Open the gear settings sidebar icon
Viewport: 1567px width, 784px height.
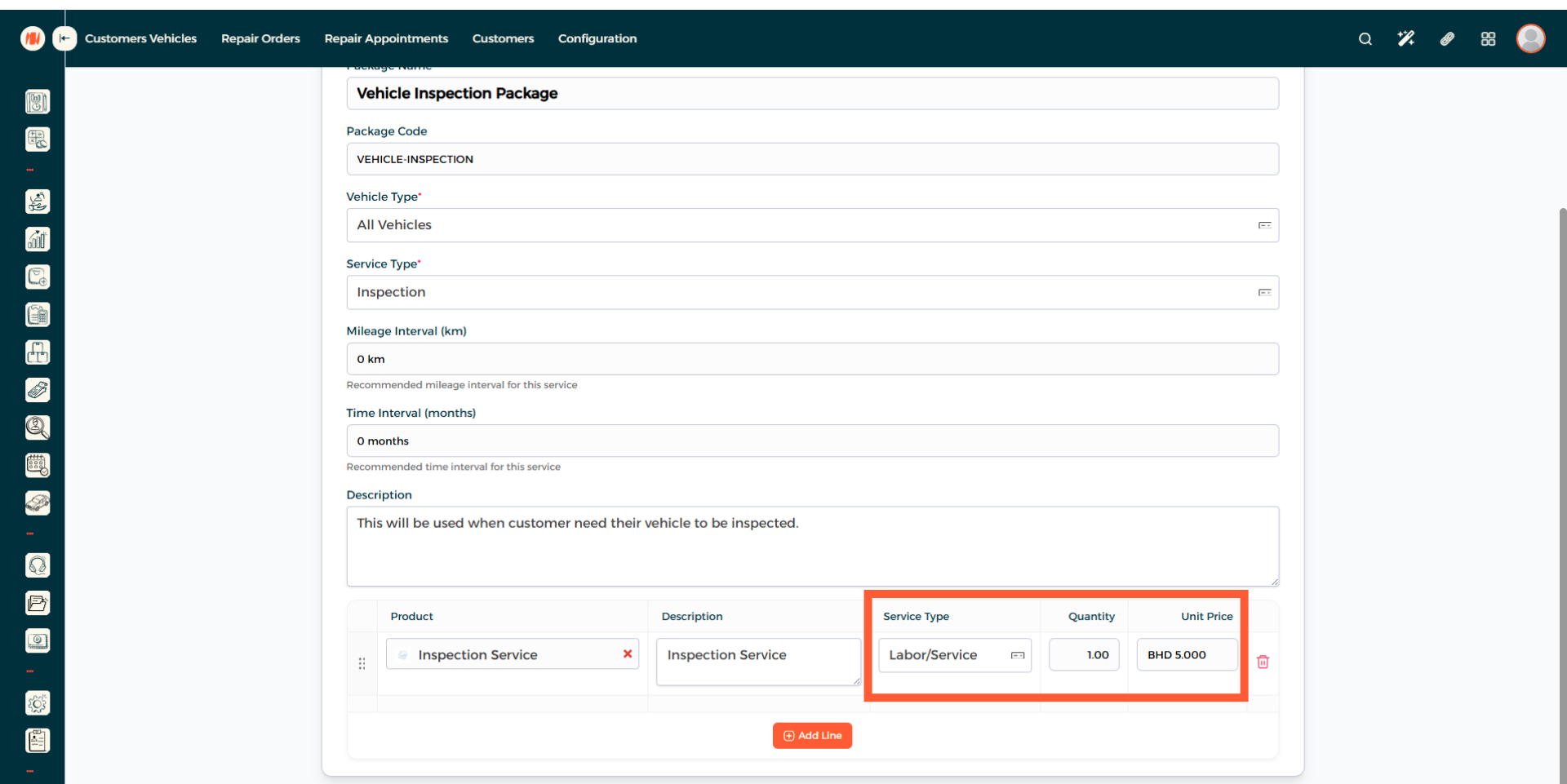38,703
